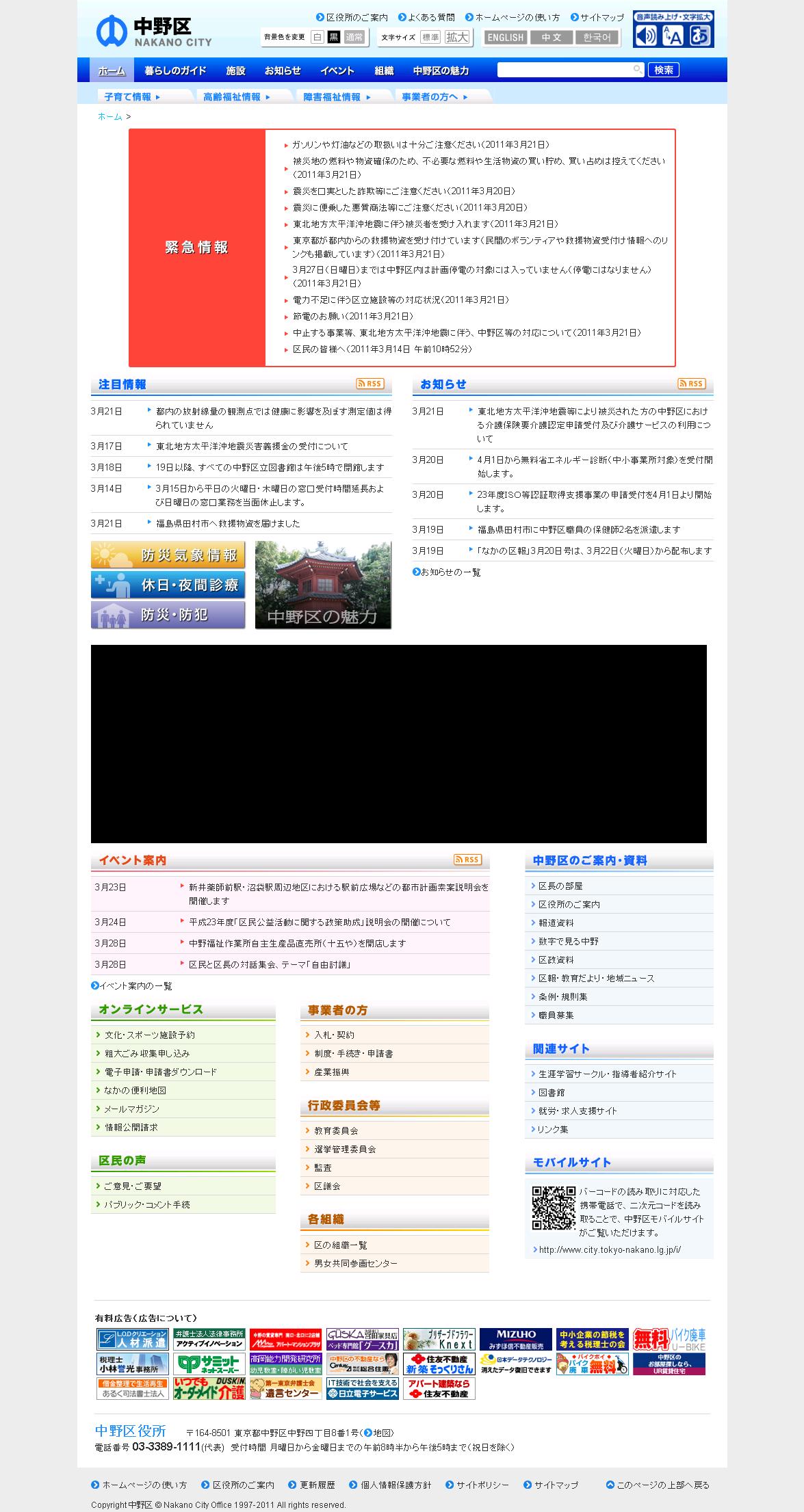Screen dimensions: 804x1512
Task: Expand the 子育て情報 sub-menu tab
Action: click(132, 97)
